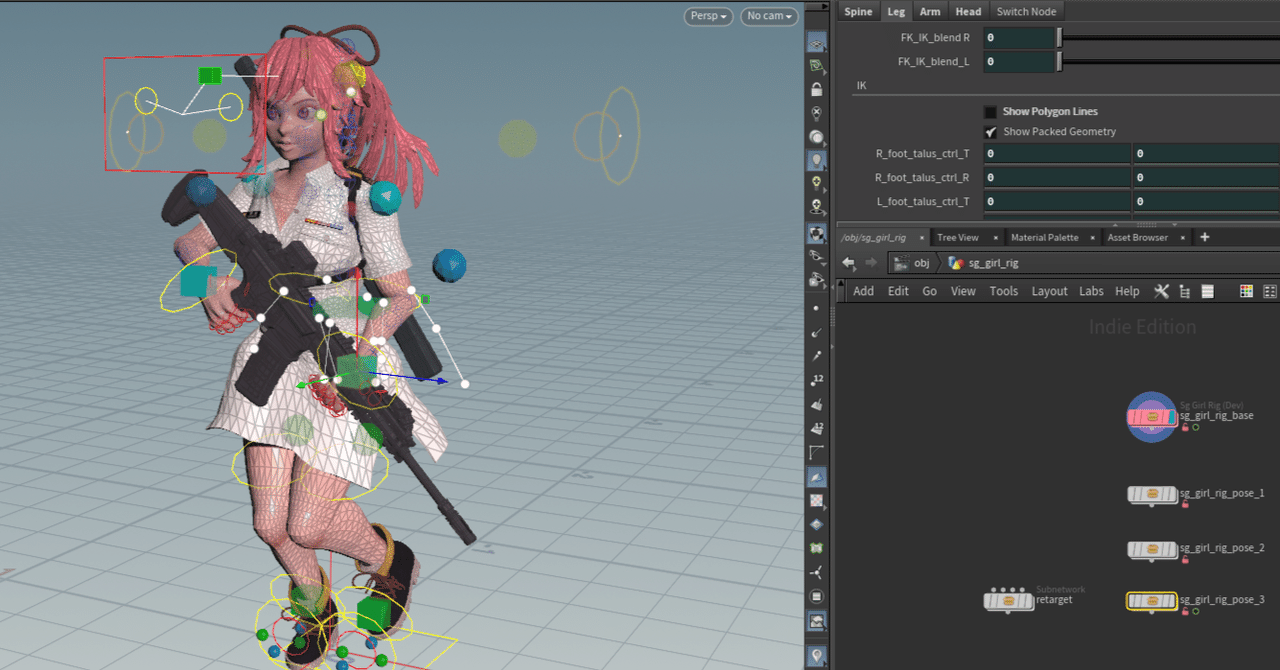This screenshot has height=670, width=1280.
Task: Click the hierarchy list icon beside the wrench
Action: [x=1184, y=291]
